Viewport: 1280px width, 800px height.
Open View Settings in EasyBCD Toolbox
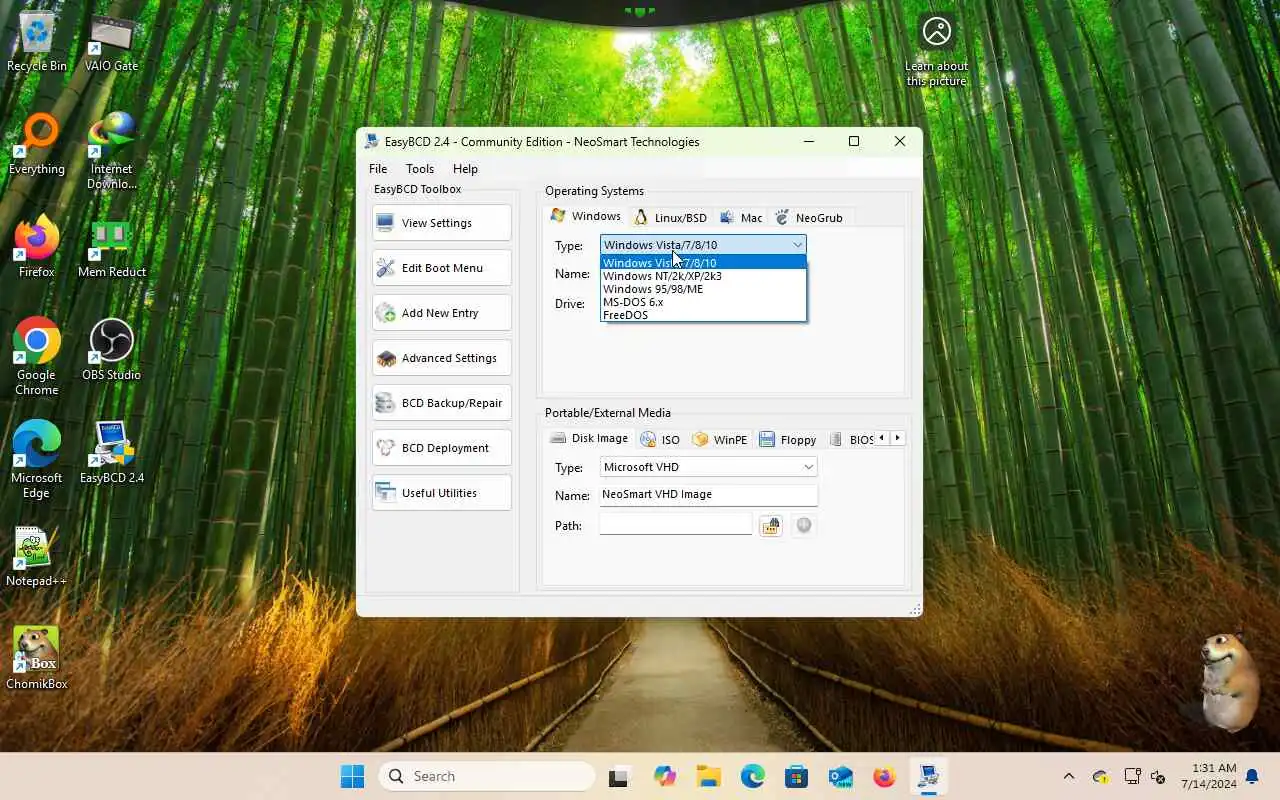(441, 223)
